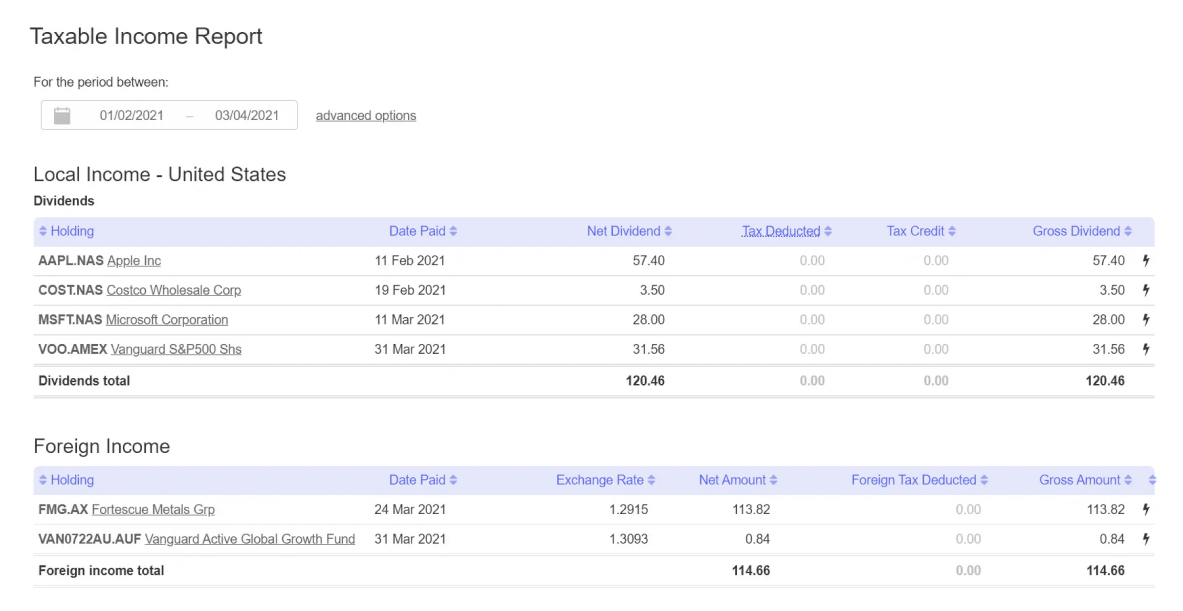Click Apple net dividend 57.40
Screen dimensions: 1183x611
point(648,260)
